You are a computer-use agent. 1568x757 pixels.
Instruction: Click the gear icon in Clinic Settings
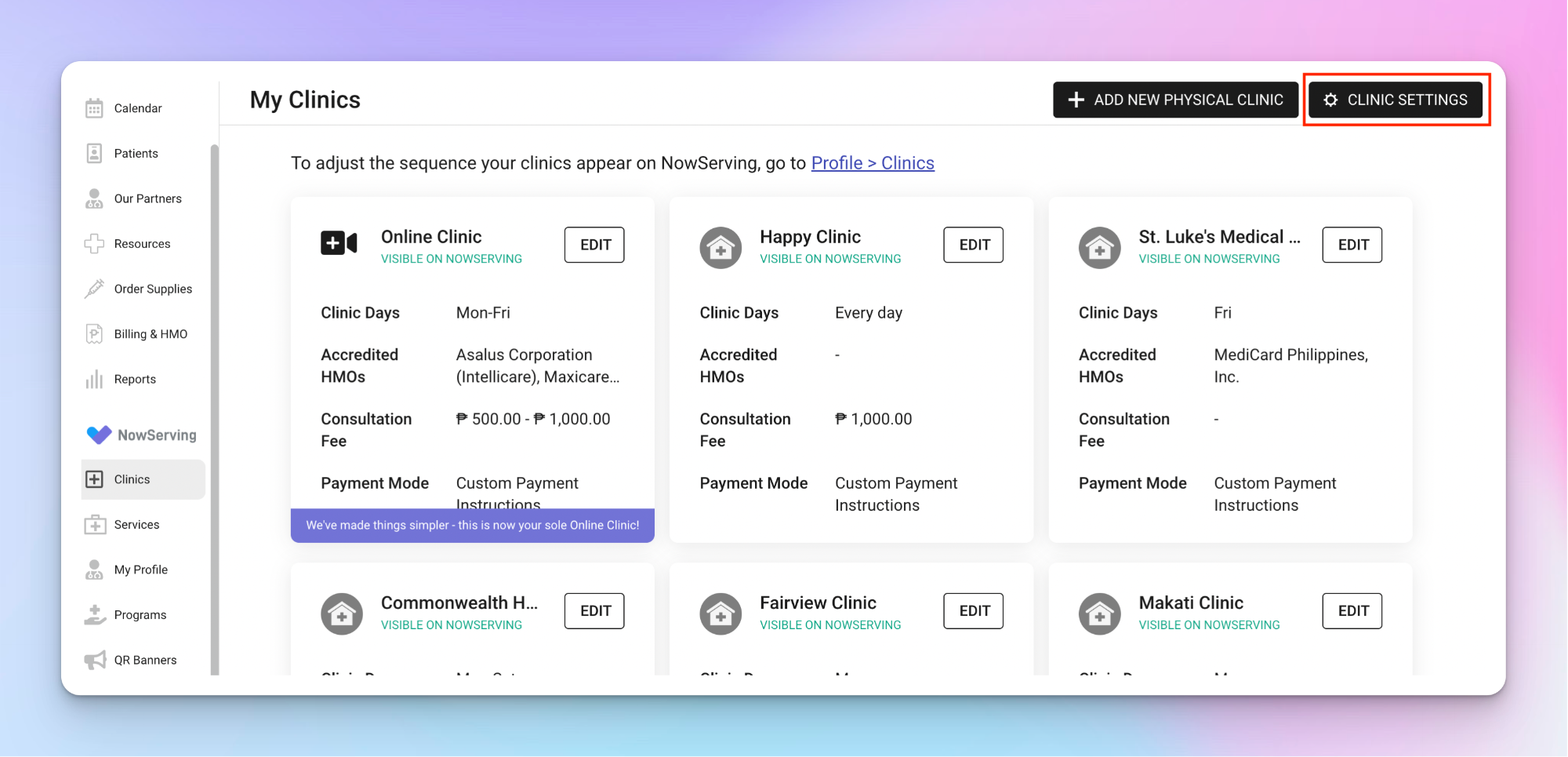click(x=1330, y=100)
